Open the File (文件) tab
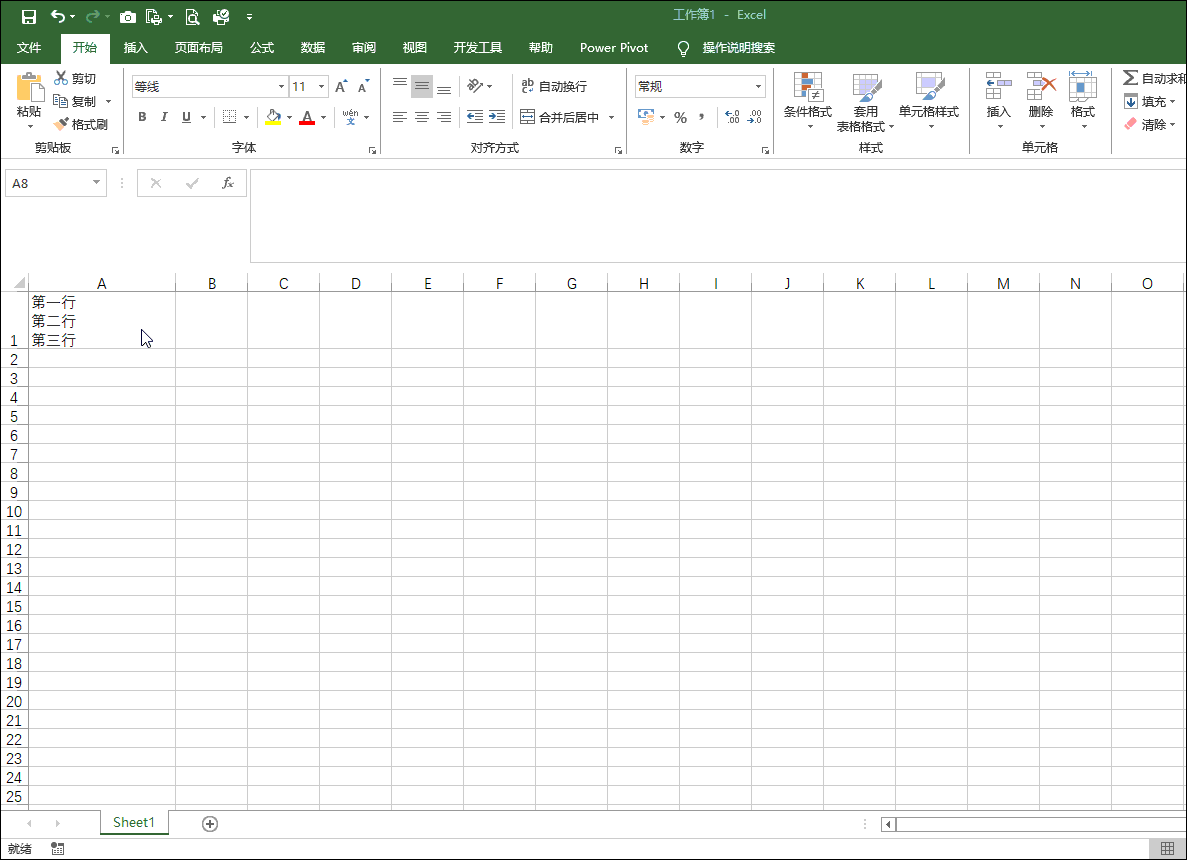The width and height of the screenshot is (1187, 860). [x=29, y=48]
